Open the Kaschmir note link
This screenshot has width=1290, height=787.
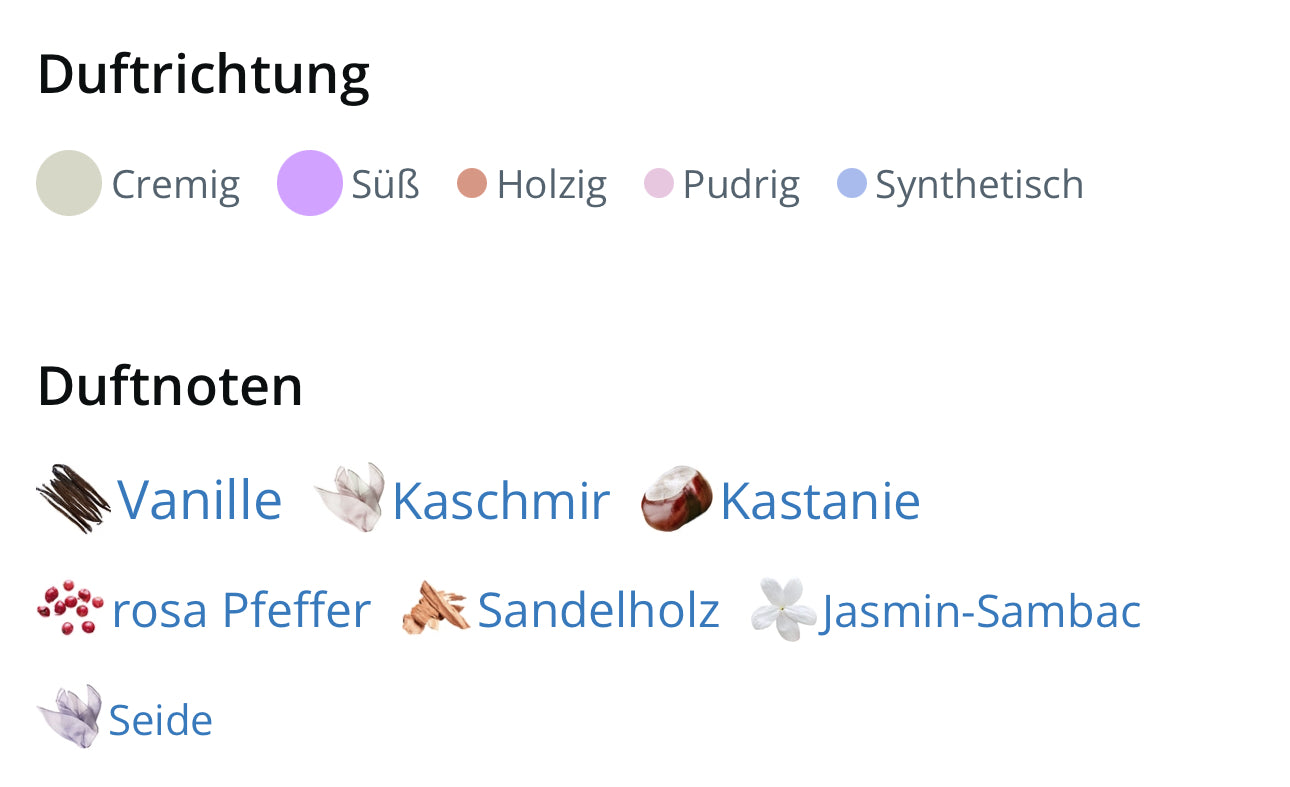tap(500, 500)
